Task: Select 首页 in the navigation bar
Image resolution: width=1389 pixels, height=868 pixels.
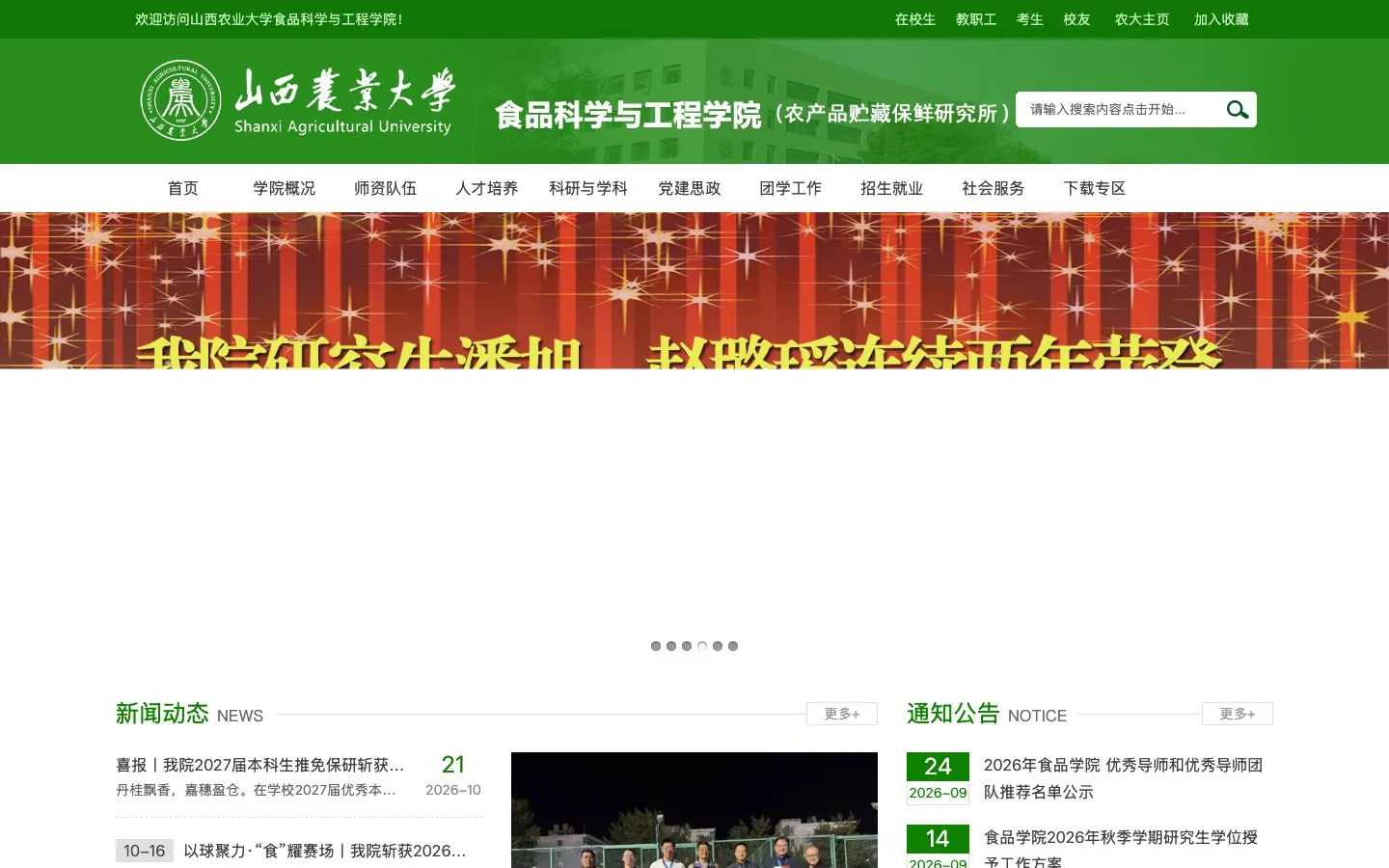Action: tap(183, 188)
